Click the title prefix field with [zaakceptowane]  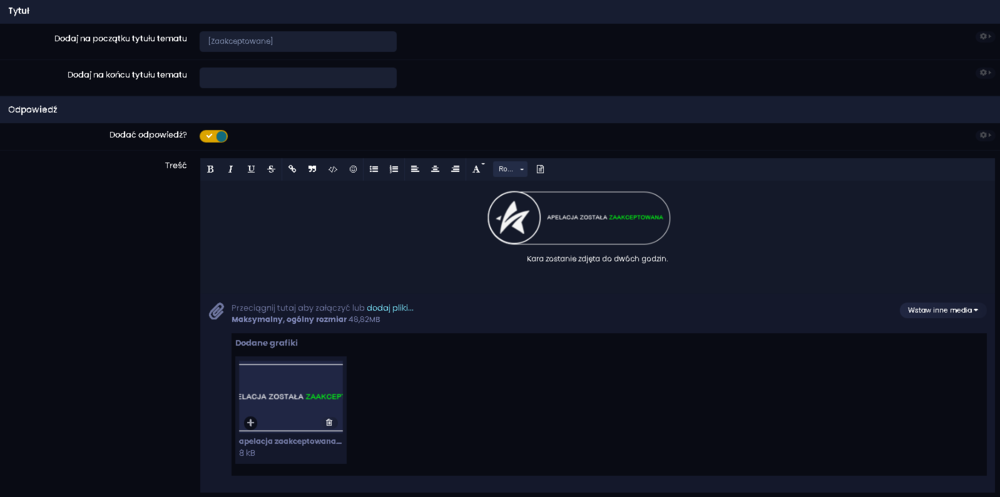298,41
